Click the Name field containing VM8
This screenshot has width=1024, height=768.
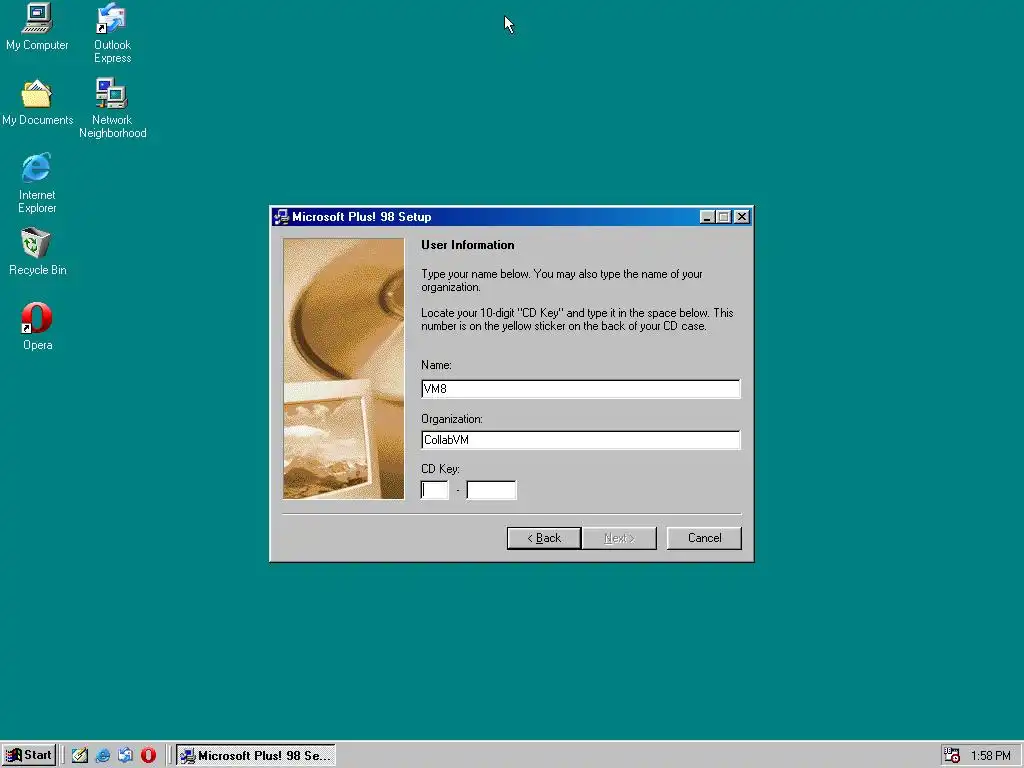click(581, 389)
